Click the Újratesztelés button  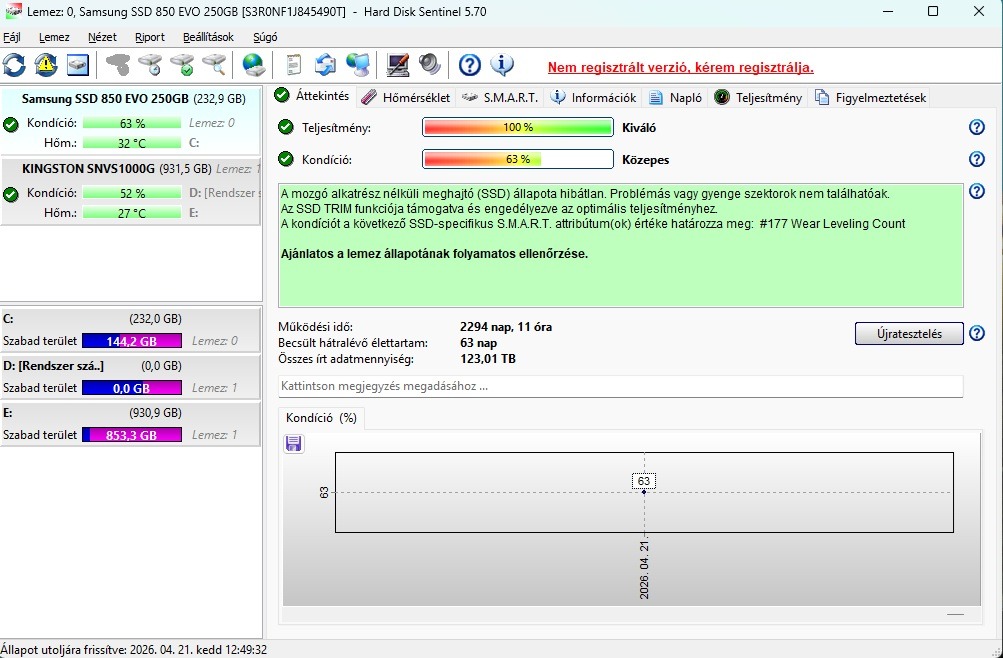pos(909,333)
